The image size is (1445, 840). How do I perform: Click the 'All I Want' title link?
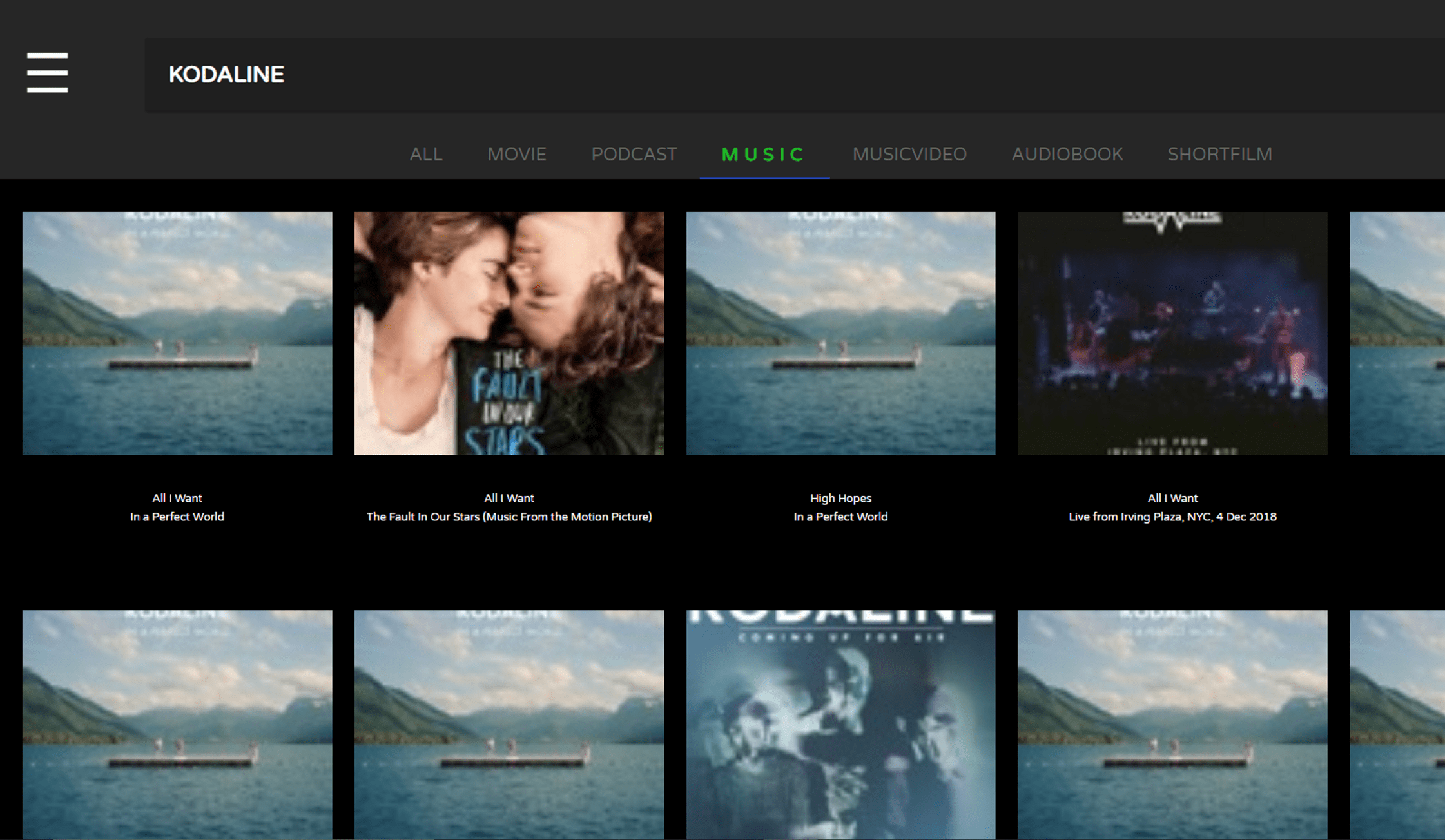click(177, 498)
